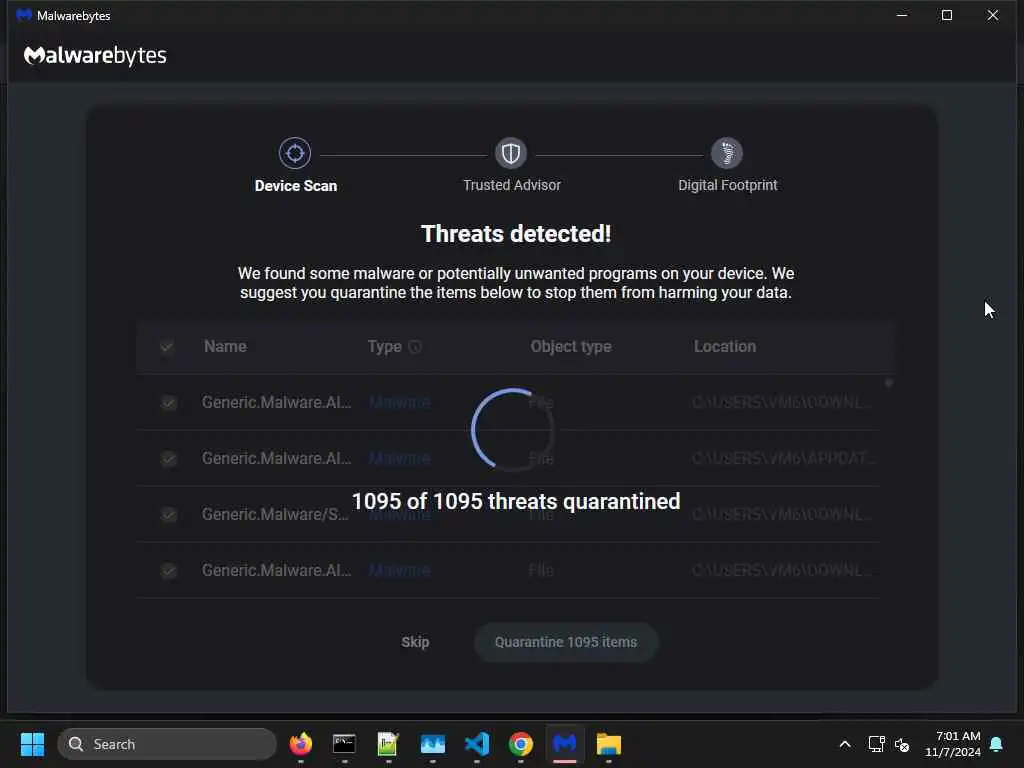Select the Trusted Advisor shield icon
The image size is (1024, 768).
pos(511,153)
